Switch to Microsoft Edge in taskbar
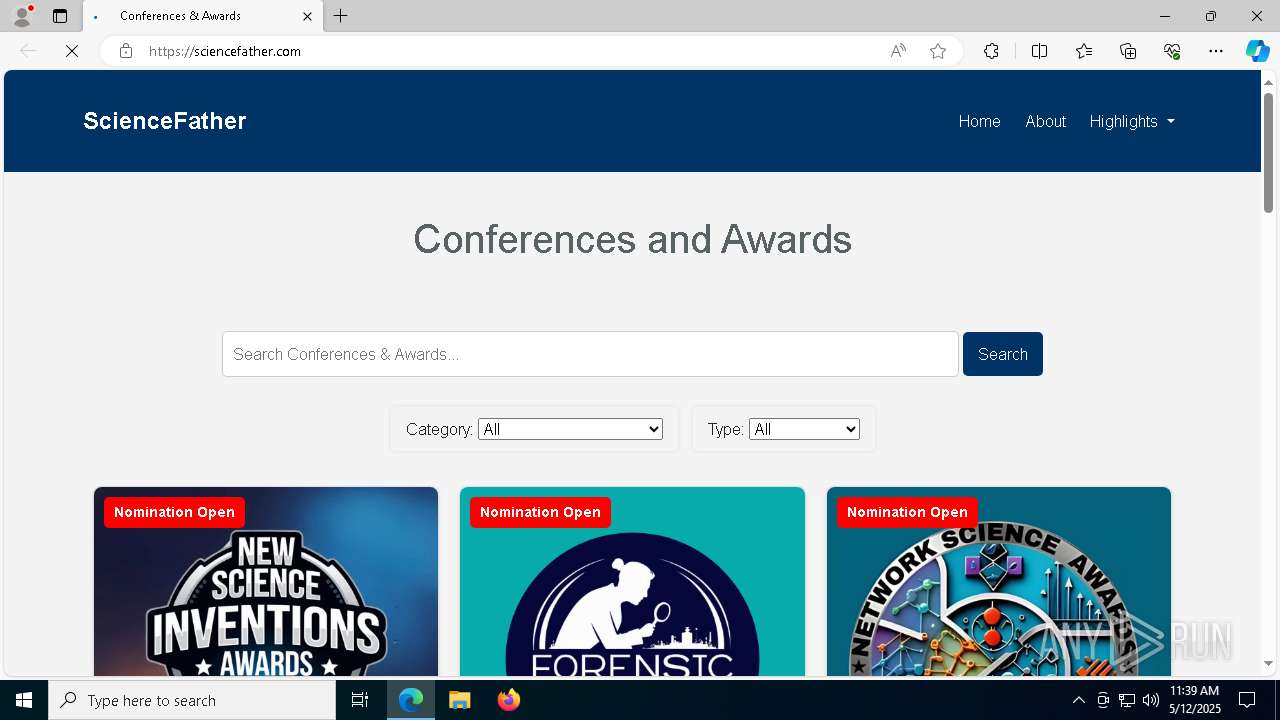1280x720 pixels. 411,700
